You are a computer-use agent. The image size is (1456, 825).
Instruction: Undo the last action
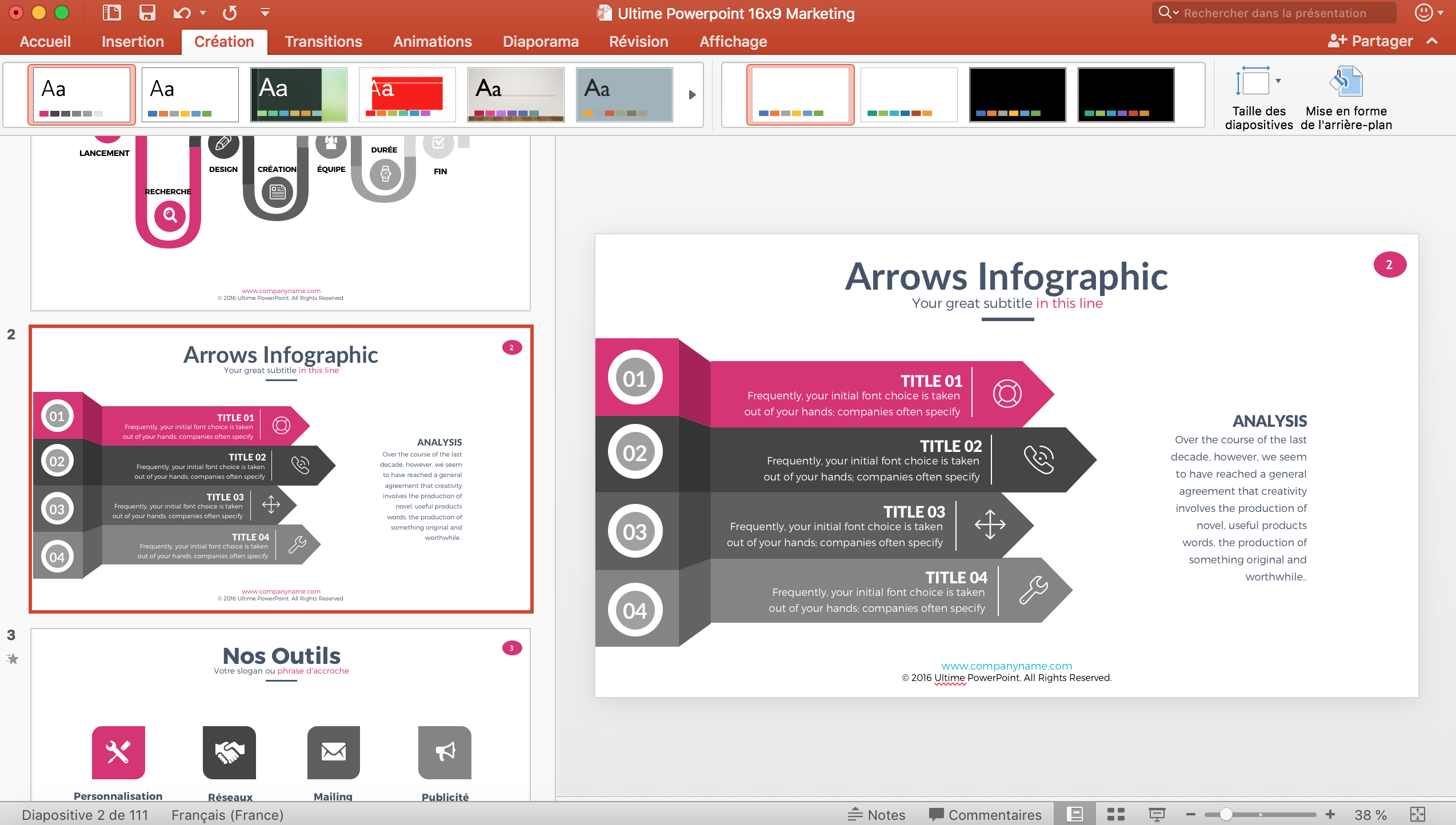(182, 13)
